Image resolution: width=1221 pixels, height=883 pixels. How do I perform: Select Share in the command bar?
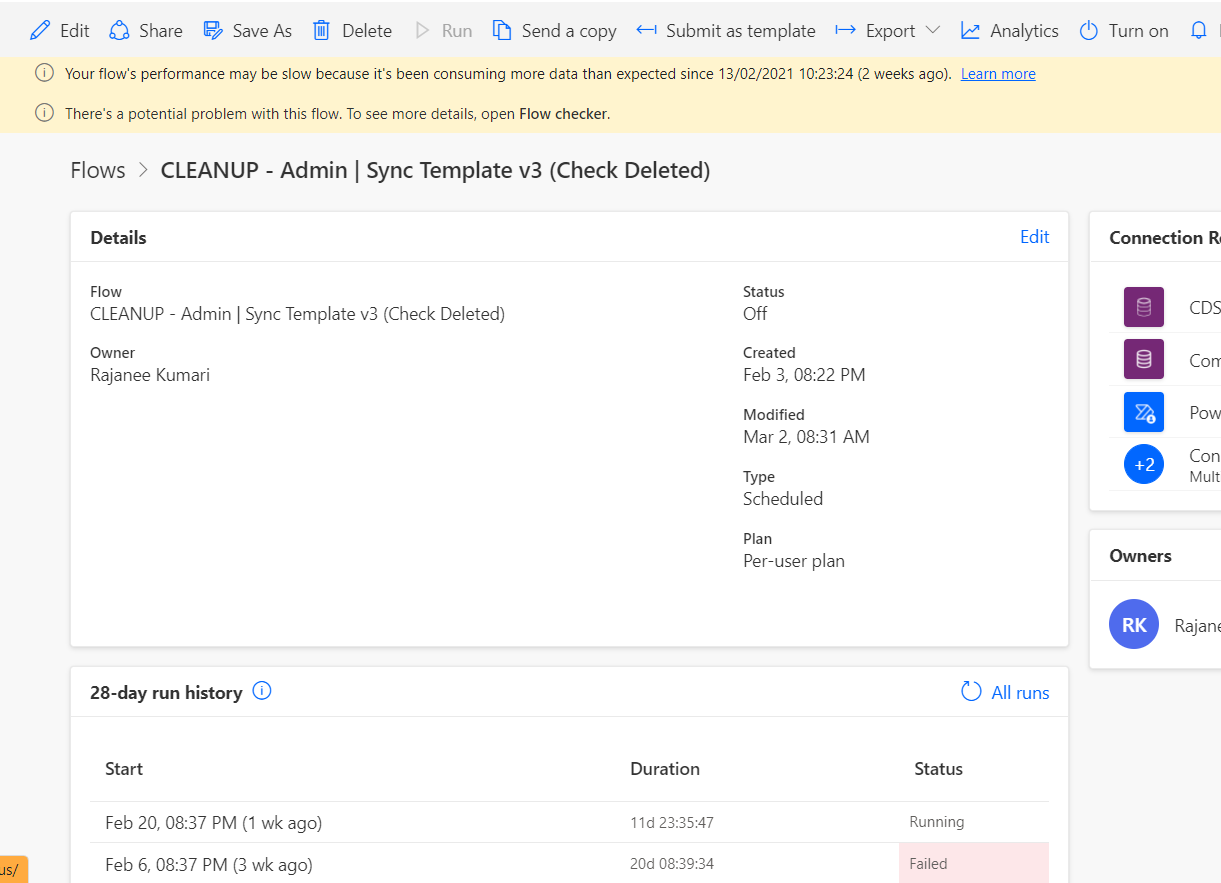[x=146, y=31]
